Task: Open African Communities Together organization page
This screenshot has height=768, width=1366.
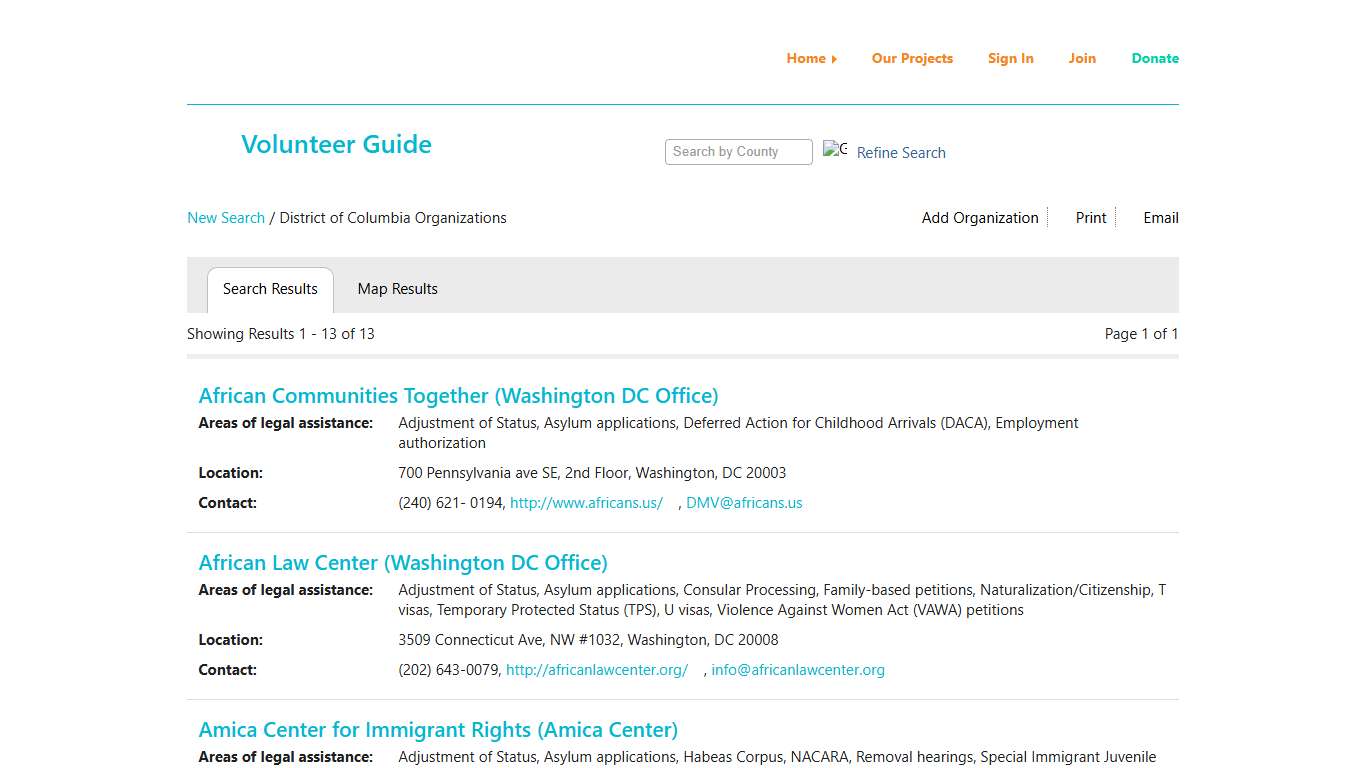Action: coord(459,395)
